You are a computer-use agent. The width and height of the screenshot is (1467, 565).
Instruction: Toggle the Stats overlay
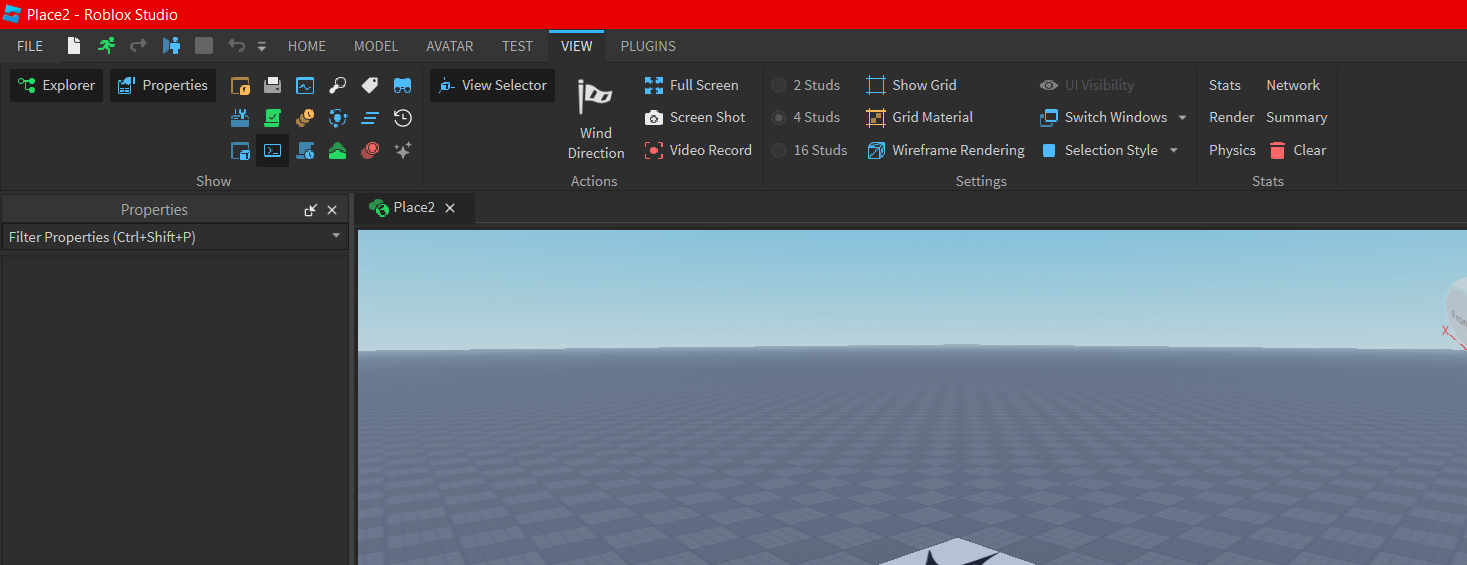[x=1224, y=86]
